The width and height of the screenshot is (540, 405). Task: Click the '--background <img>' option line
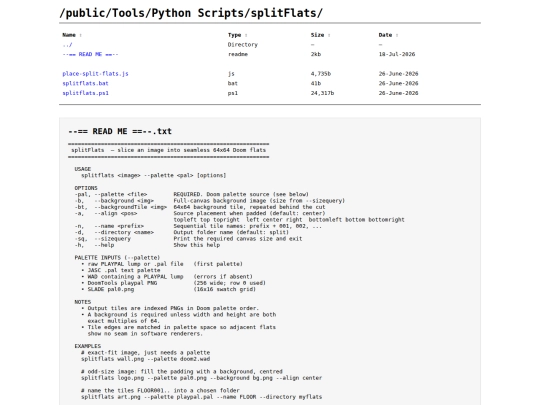[210, 201]
